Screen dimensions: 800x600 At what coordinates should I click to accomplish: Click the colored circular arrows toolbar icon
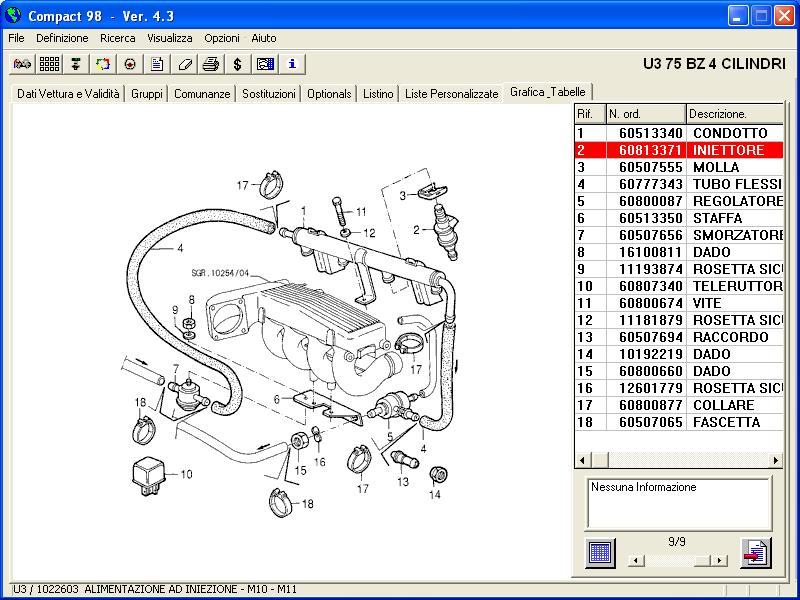[102, 64]
